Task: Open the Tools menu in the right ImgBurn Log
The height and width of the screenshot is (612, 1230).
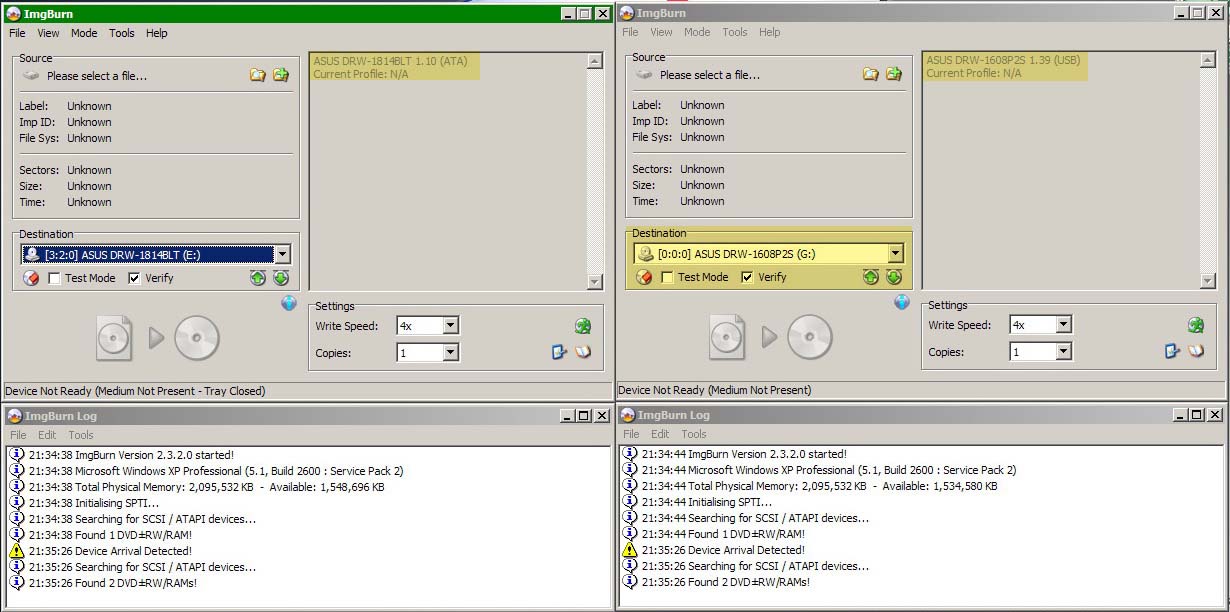Action: [694, 434]
